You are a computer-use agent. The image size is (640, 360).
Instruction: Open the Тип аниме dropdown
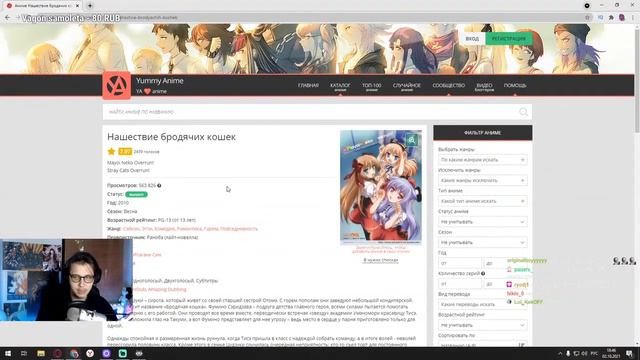click(x=482, y=201)
